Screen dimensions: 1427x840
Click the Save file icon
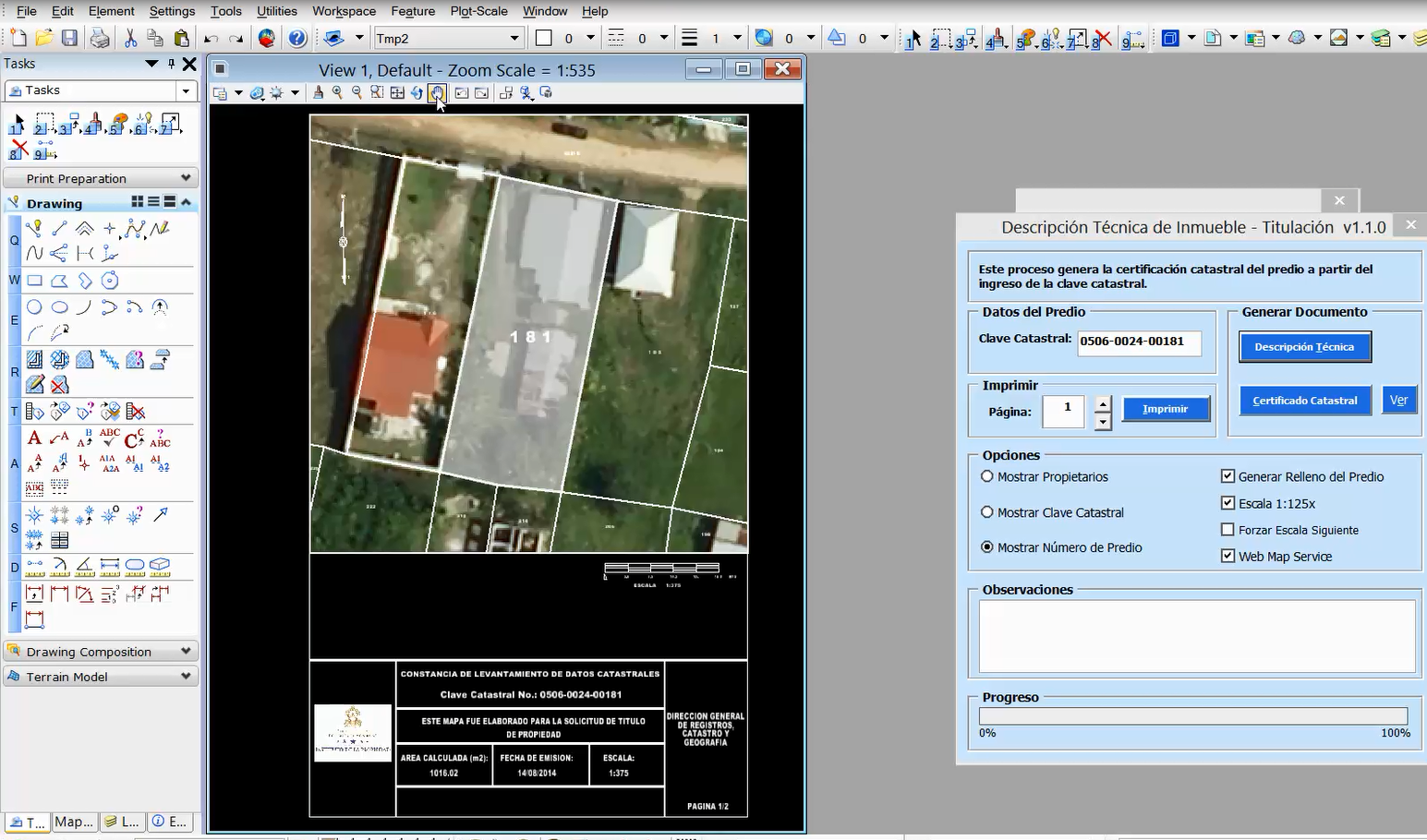(x=69, y=38)
